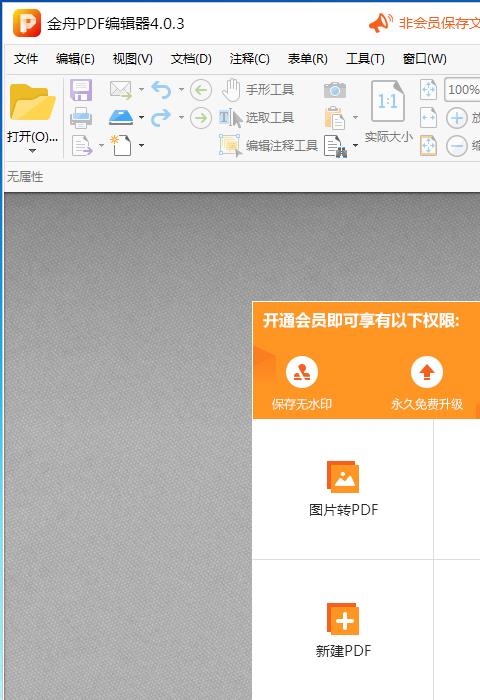Click the 开通会员即可享有以下权限 banner heading
The width and height of the screenshot is (480, 700).
coord(361,320)
